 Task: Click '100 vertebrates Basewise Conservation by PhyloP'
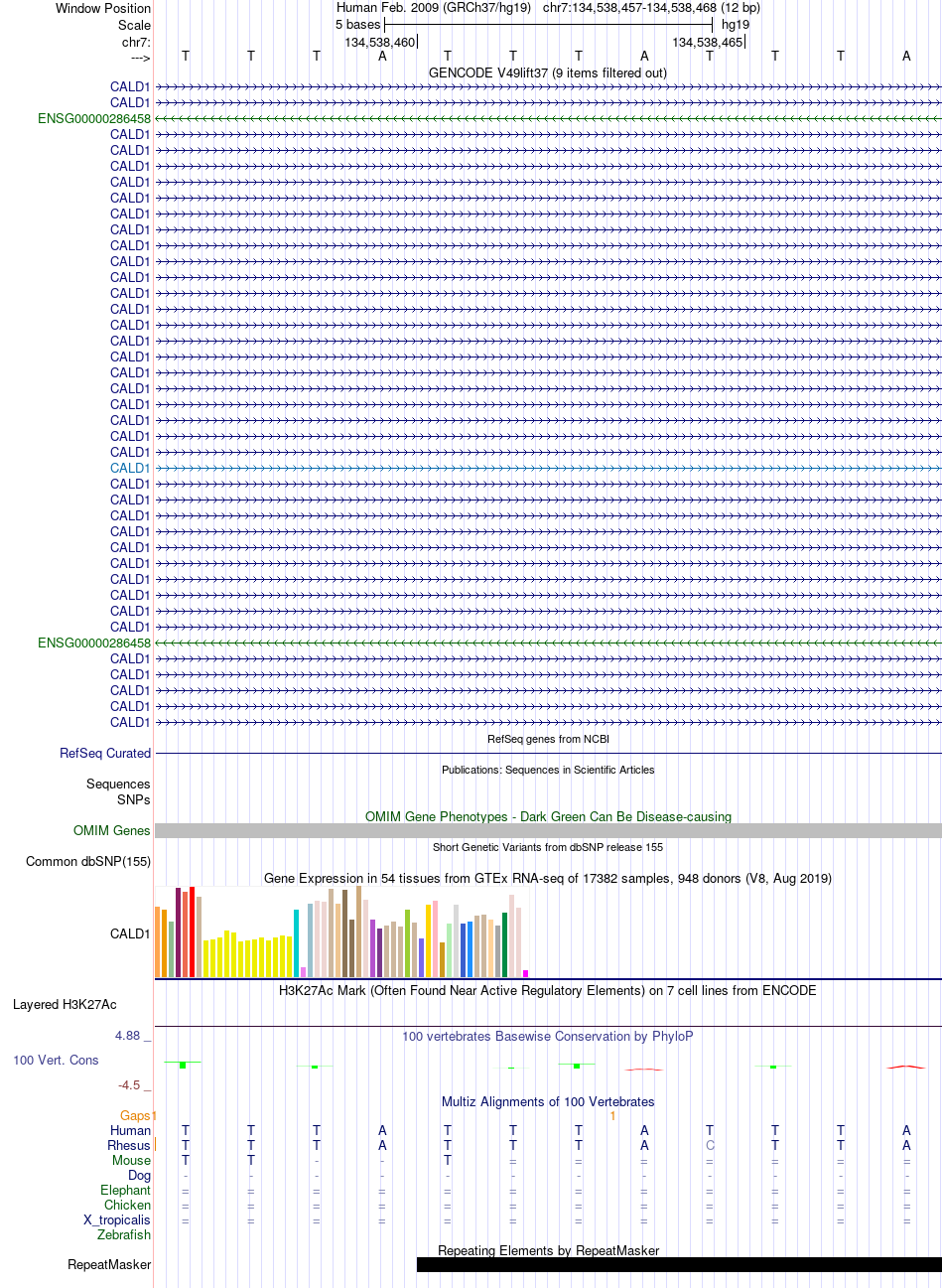548,1036
